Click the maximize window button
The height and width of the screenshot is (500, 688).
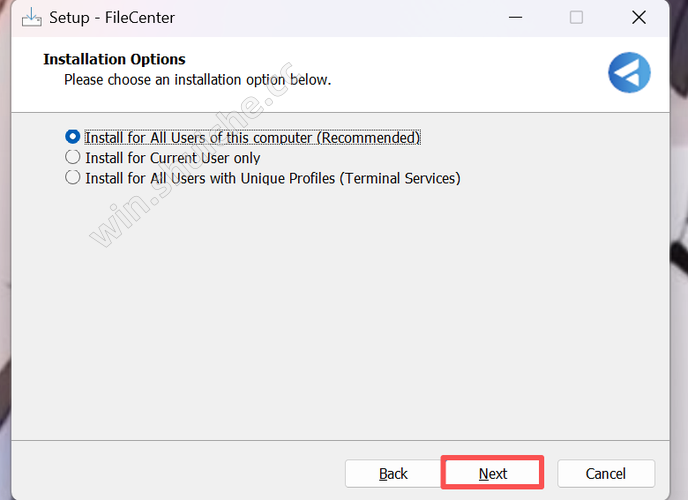576,17
